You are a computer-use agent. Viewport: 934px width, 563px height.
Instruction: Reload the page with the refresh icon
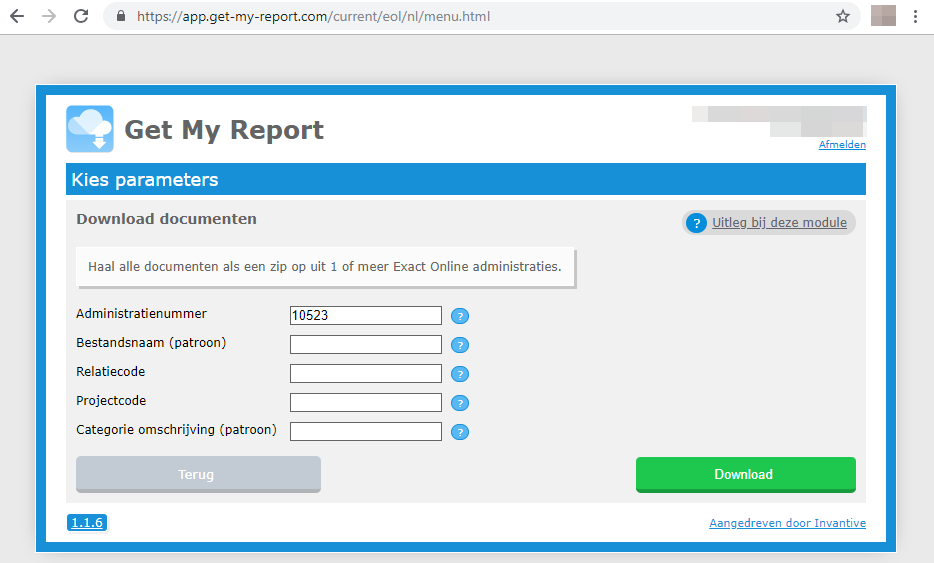pyautogui.click(x=81, y=16)
